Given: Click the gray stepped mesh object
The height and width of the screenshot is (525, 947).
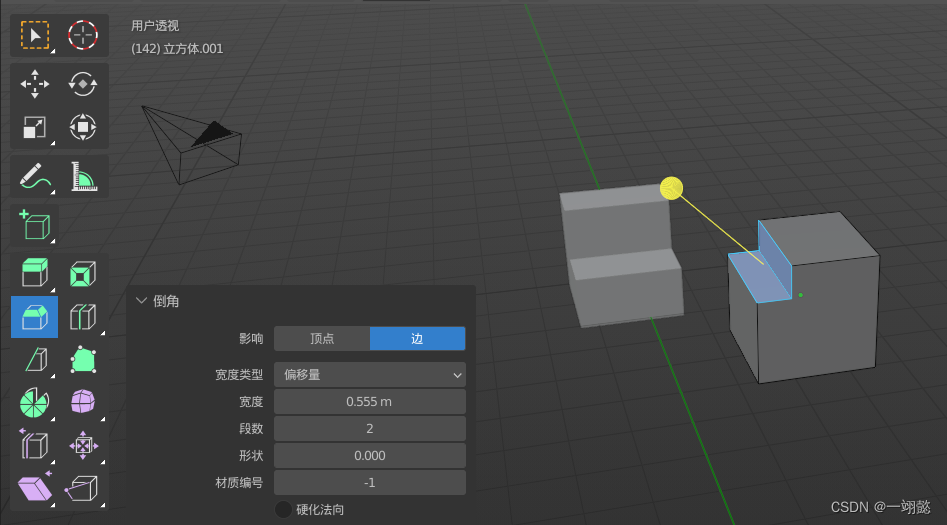Looking at the screenshot, I should [622, 255].
